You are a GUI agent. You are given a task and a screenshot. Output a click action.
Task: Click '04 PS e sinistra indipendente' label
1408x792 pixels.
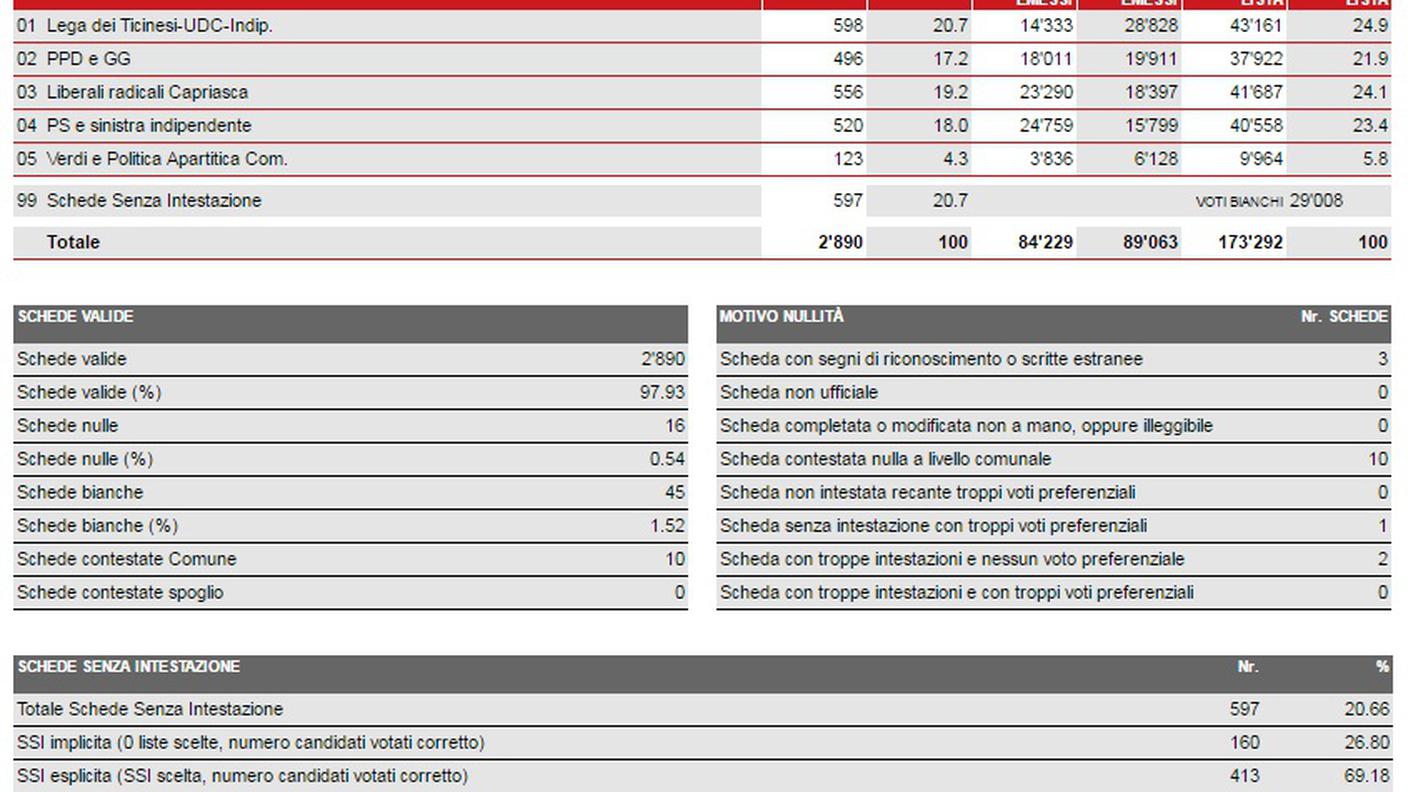134,125
